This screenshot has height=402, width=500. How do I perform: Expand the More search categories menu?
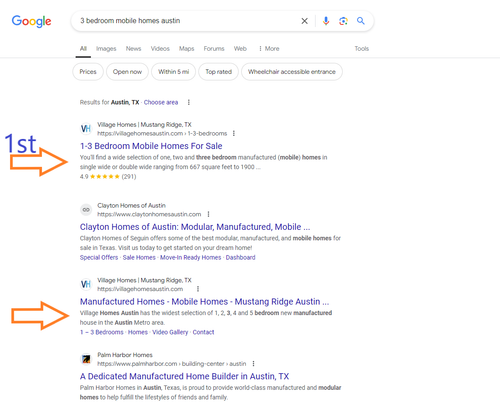pos(269,49)
